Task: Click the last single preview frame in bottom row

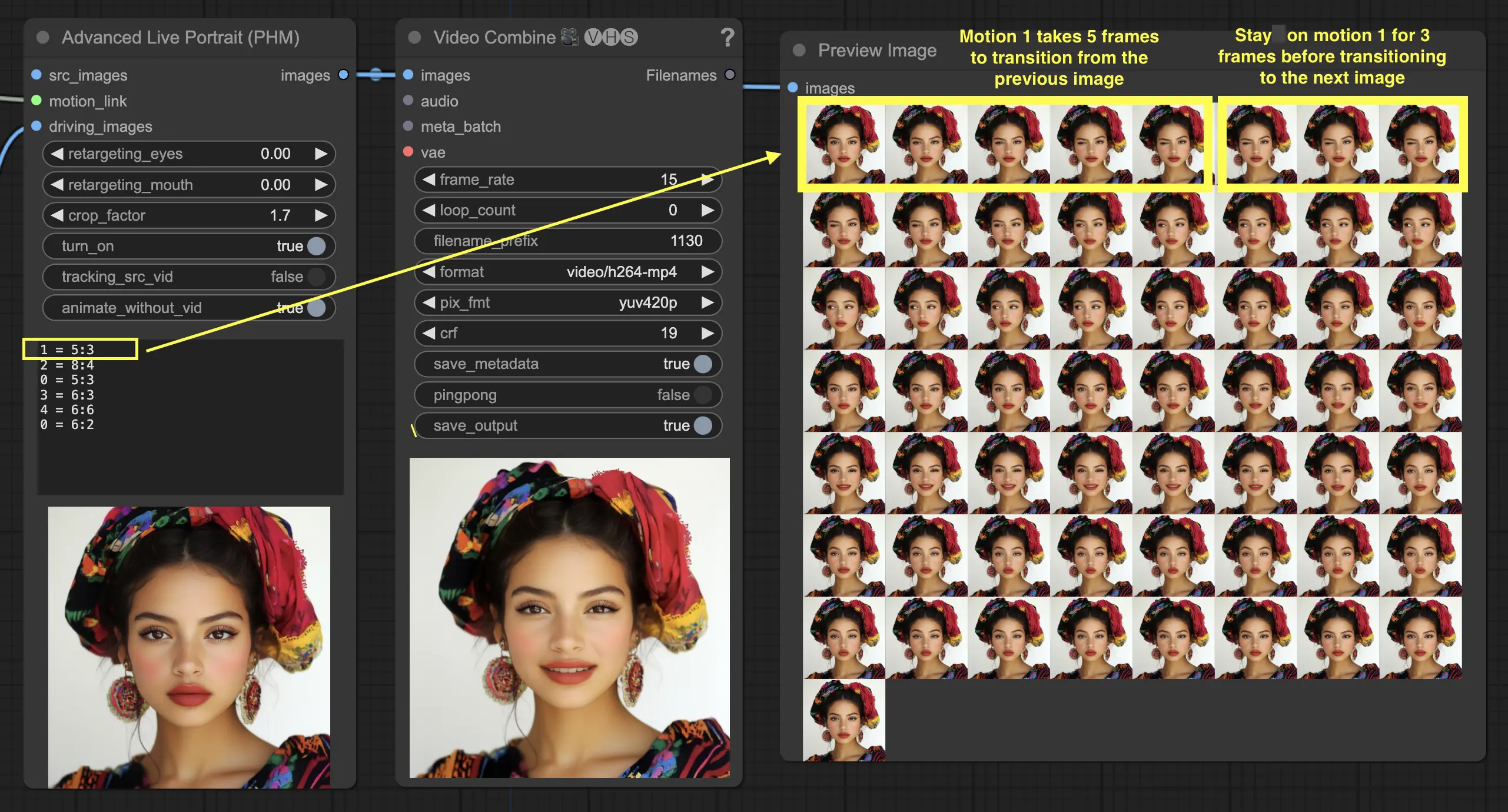Action: 844,720
